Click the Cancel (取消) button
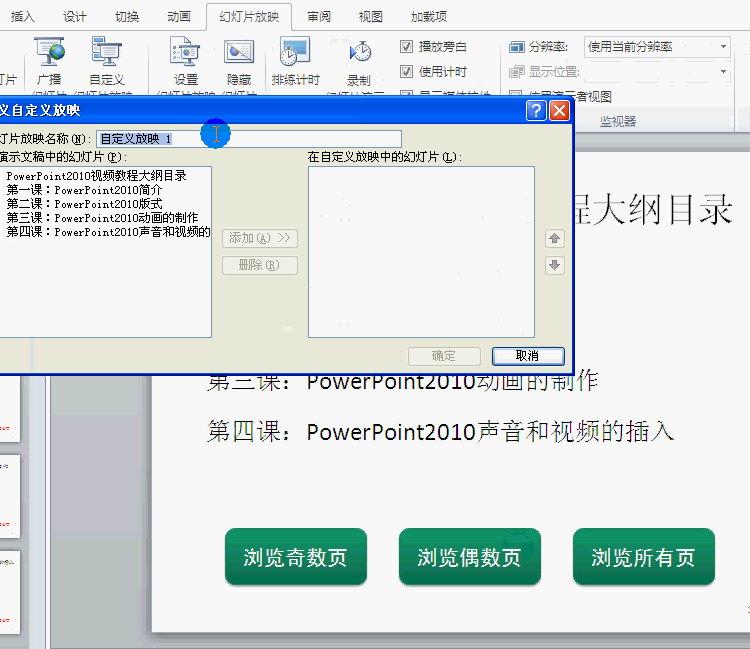The height and width of the screenshot is (649, 750). (528, 356)
